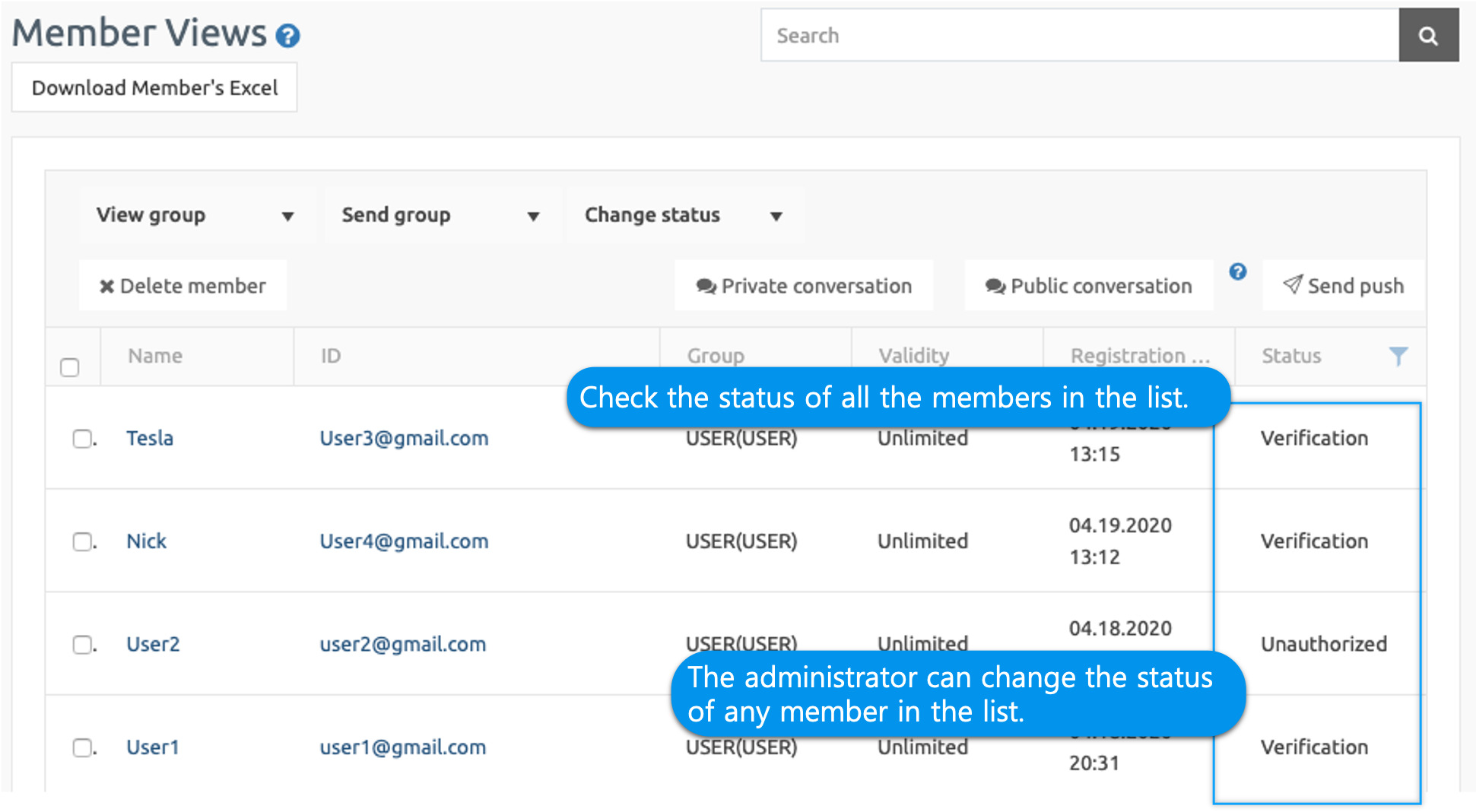This screenshot has height=812, width=1476.
Task: Check the box for member Tesla
Action: click(x=82, y=439)
